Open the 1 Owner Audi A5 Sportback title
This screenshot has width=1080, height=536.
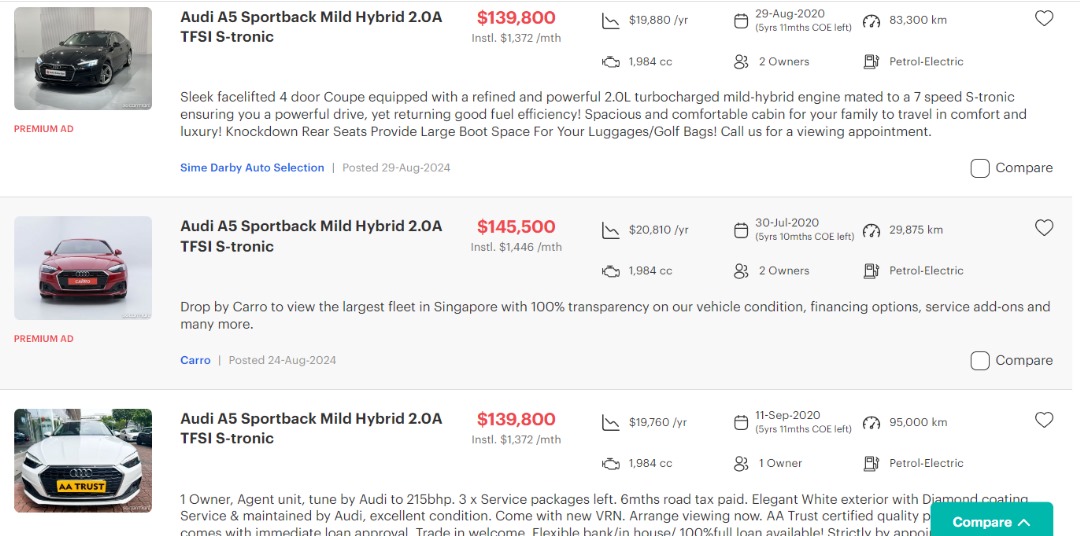[x=311, y=428]
